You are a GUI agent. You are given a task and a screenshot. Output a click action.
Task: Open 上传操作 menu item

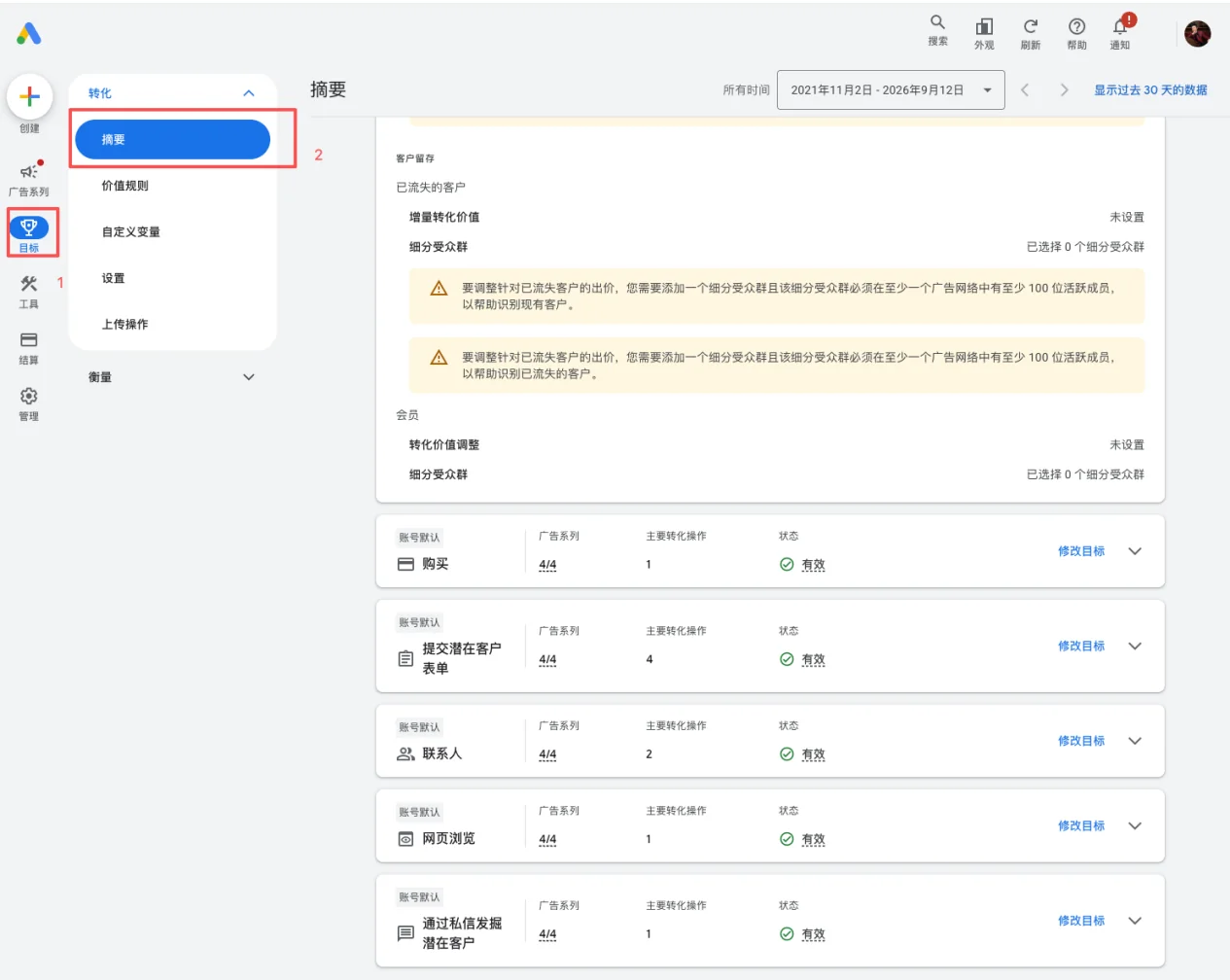coord(124,325)
